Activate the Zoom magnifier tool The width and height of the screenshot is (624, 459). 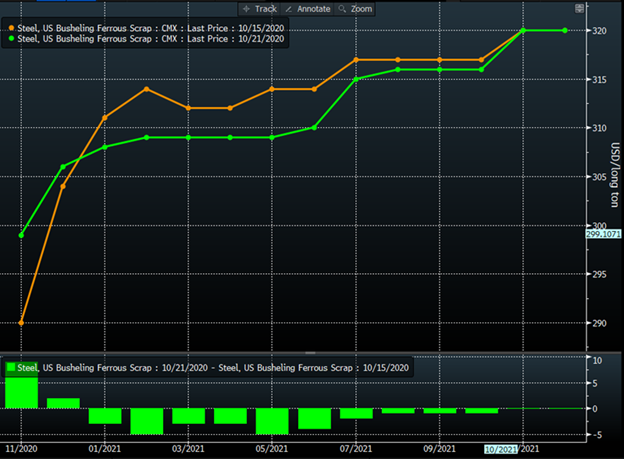click(355, 8)
